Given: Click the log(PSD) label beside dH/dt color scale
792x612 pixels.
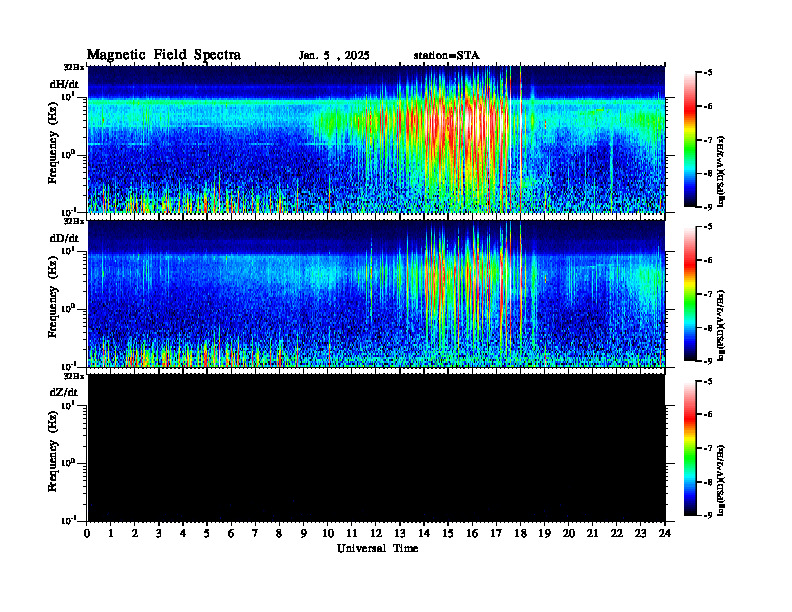Looking at the screenshot, I should [721, 171].
